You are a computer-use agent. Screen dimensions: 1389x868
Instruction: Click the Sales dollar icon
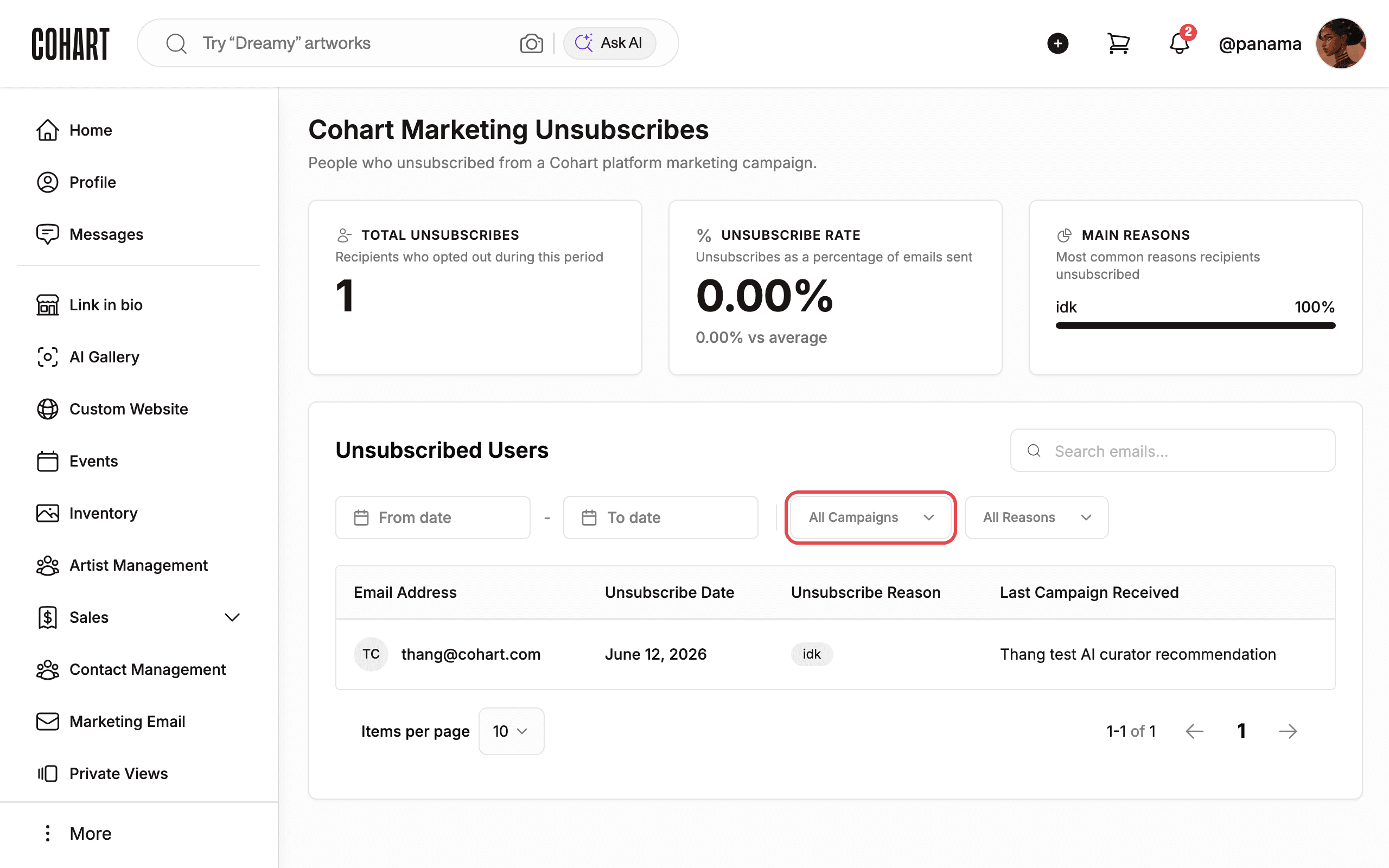[x=48, y=618]
